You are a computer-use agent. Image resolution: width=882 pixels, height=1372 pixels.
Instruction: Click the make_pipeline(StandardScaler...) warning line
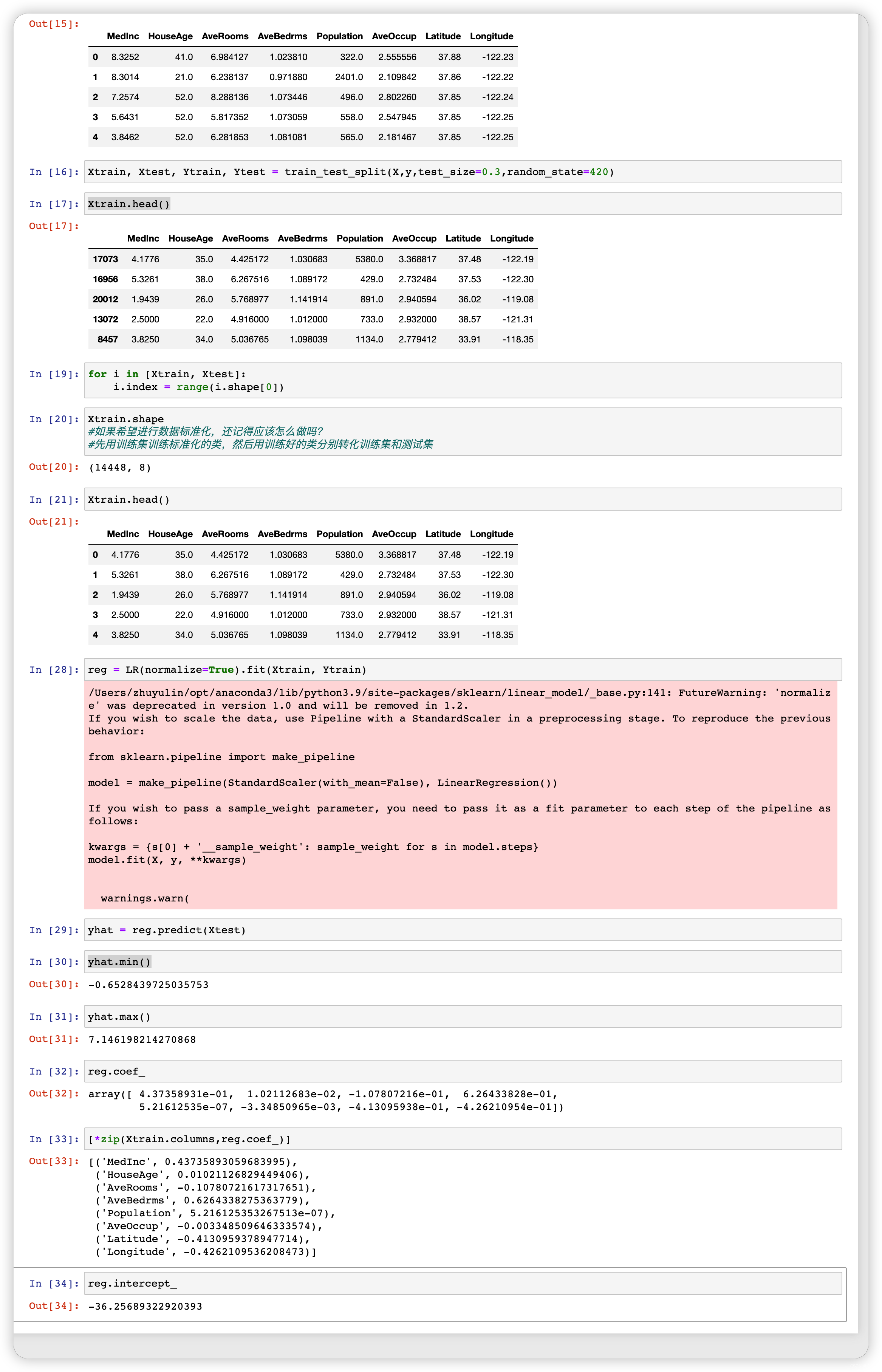point(322,782)
